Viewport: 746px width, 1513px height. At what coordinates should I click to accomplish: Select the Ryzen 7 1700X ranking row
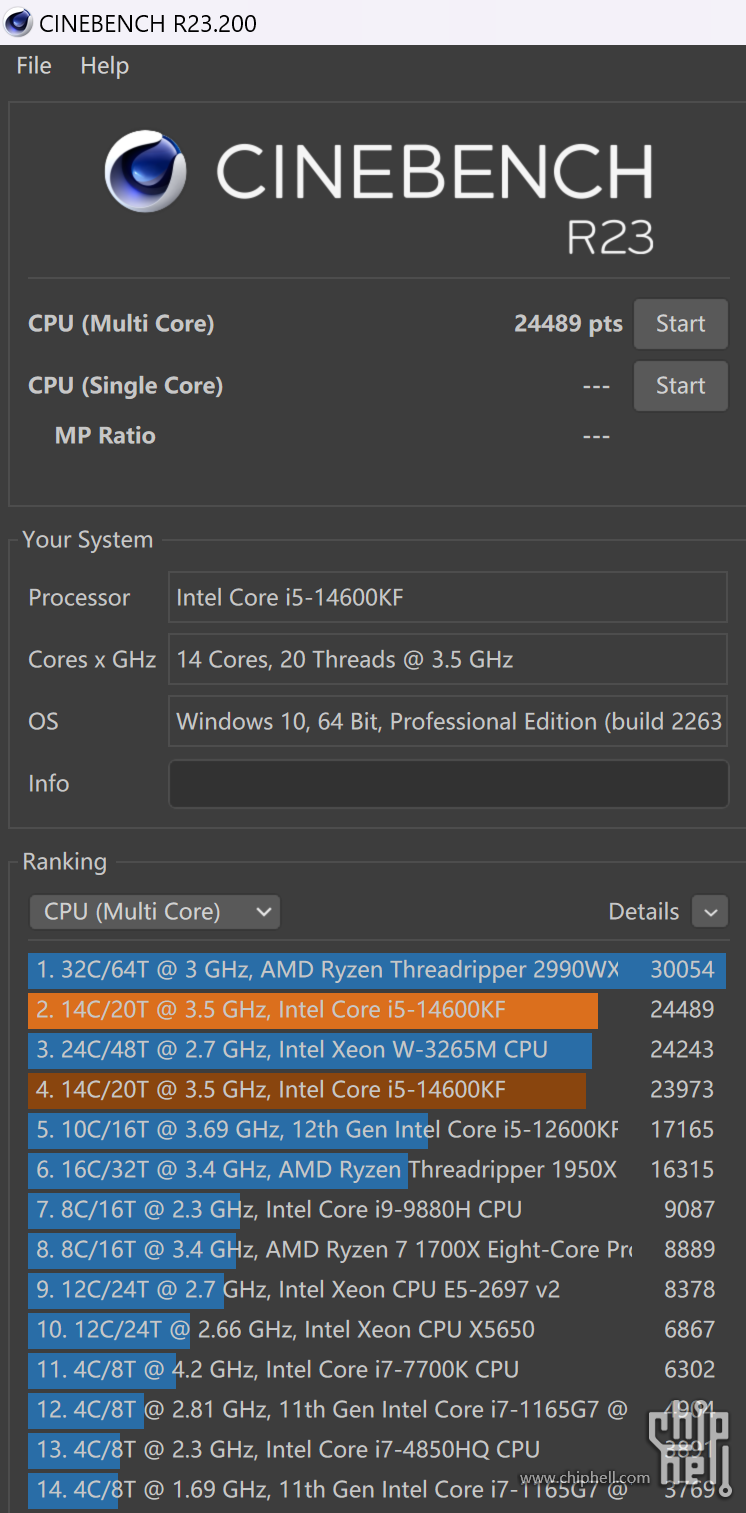pos(377,1250)
